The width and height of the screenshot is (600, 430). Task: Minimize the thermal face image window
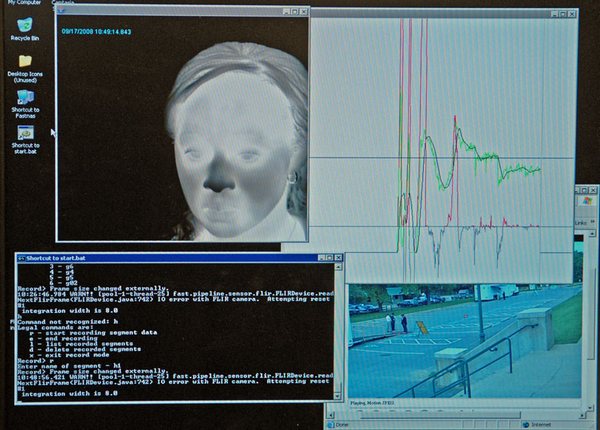(283, 11)
